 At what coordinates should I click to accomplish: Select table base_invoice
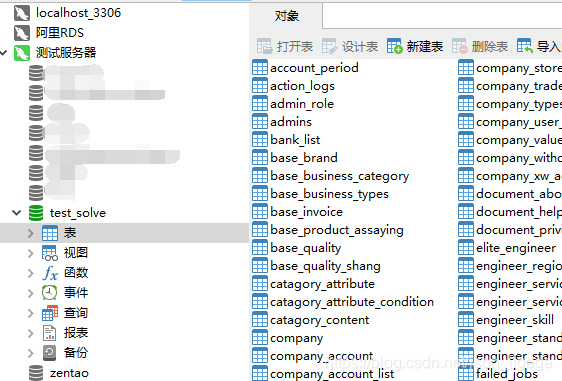(306, 212)
